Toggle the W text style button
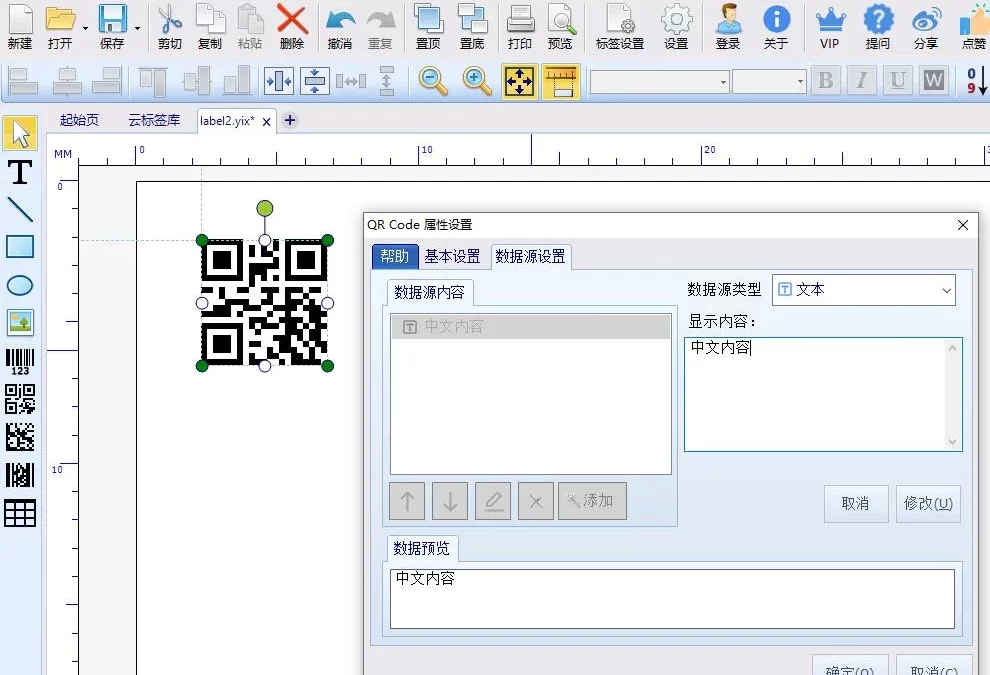 (x=934, y=81)
